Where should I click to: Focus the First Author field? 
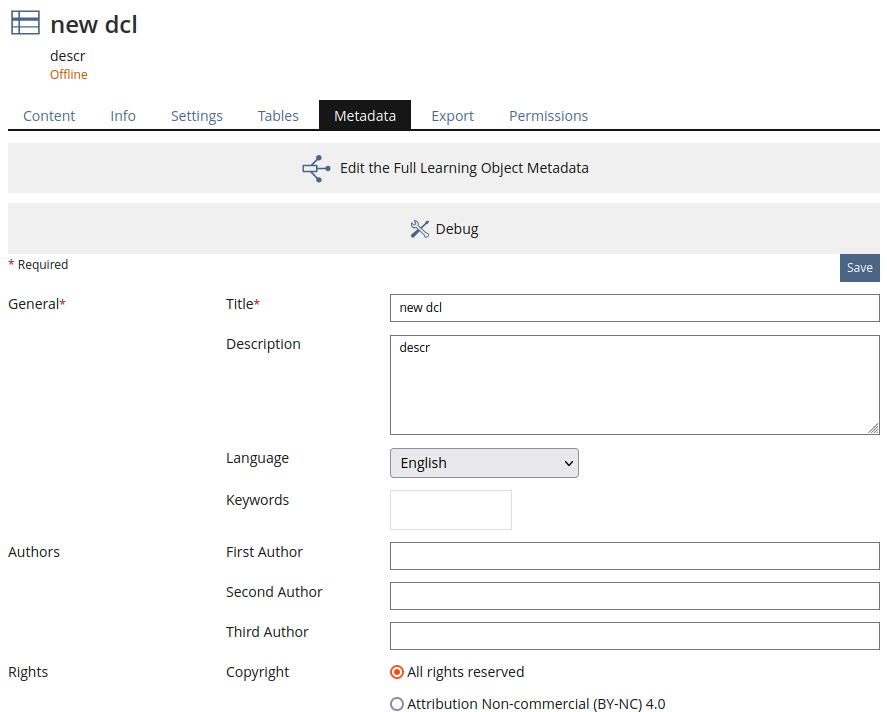(x=634, y=556)
